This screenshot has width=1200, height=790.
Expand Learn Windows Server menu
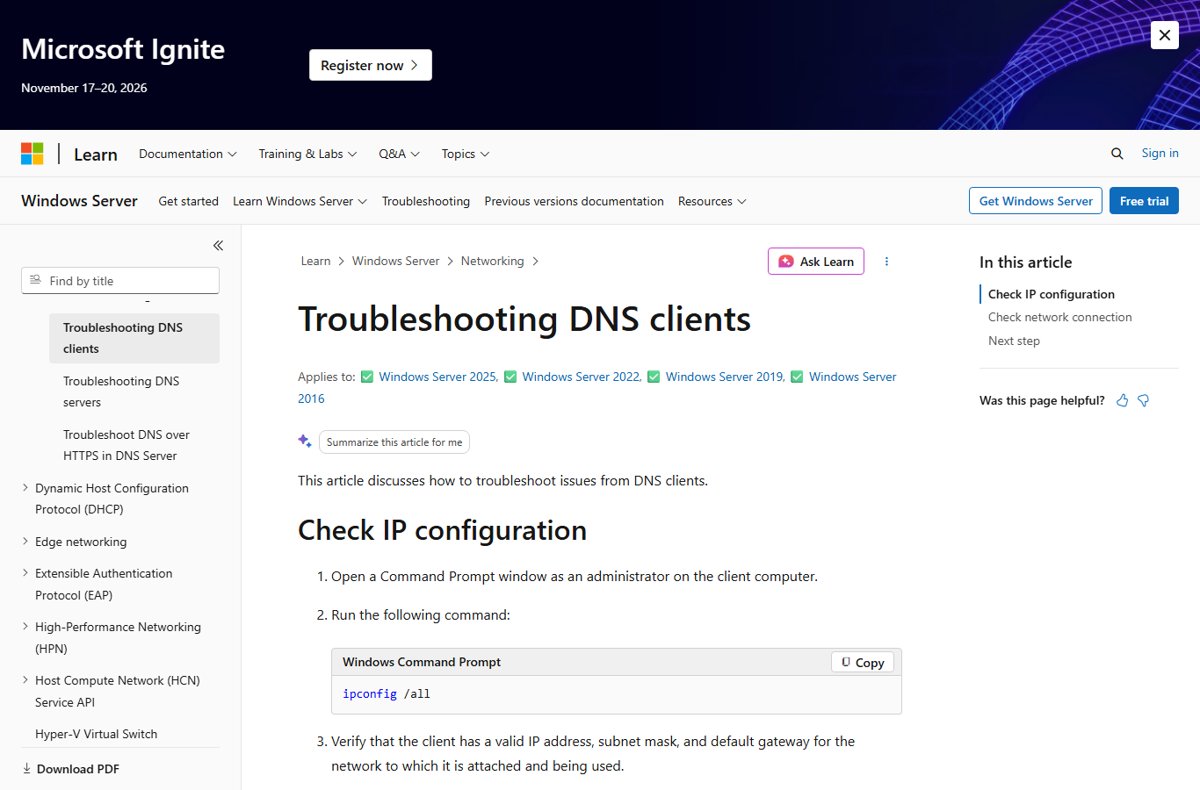click(300, 201)
